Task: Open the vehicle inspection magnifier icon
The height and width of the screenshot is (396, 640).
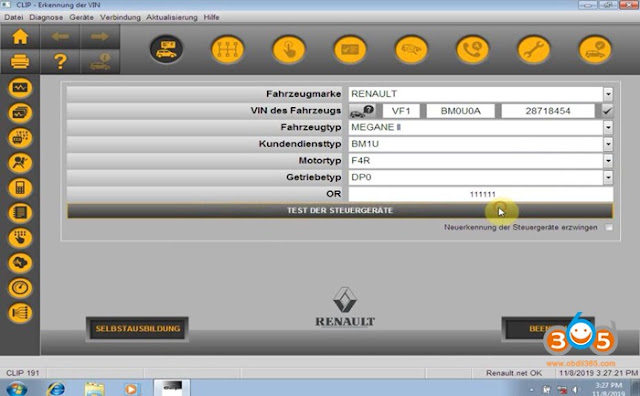Action: [411, 49]
